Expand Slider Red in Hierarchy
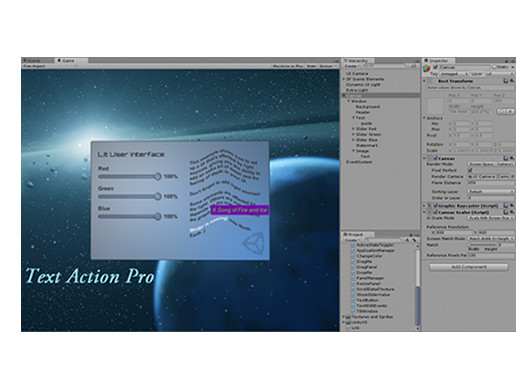This screenshot has width=516, height=389. [x=353, y=129]
